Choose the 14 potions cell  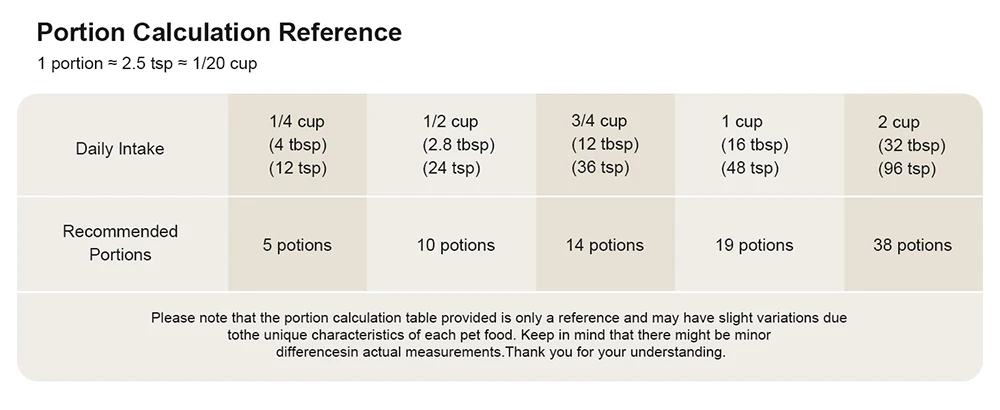[x=603, y=245]
